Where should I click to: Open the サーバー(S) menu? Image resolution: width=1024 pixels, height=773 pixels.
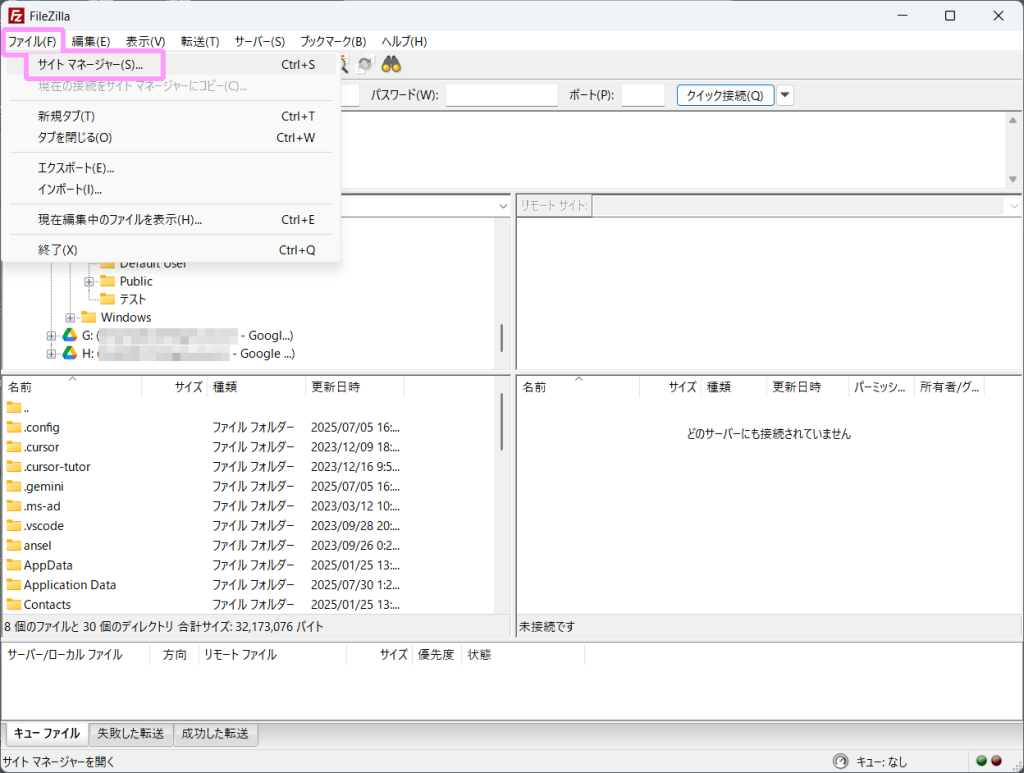click(260, 41)
